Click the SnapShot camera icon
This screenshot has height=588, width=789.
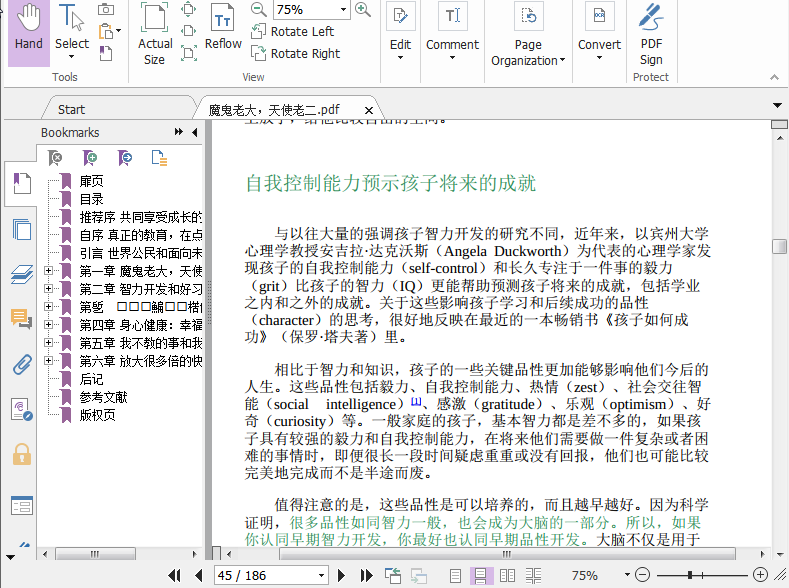click(106, 10)
